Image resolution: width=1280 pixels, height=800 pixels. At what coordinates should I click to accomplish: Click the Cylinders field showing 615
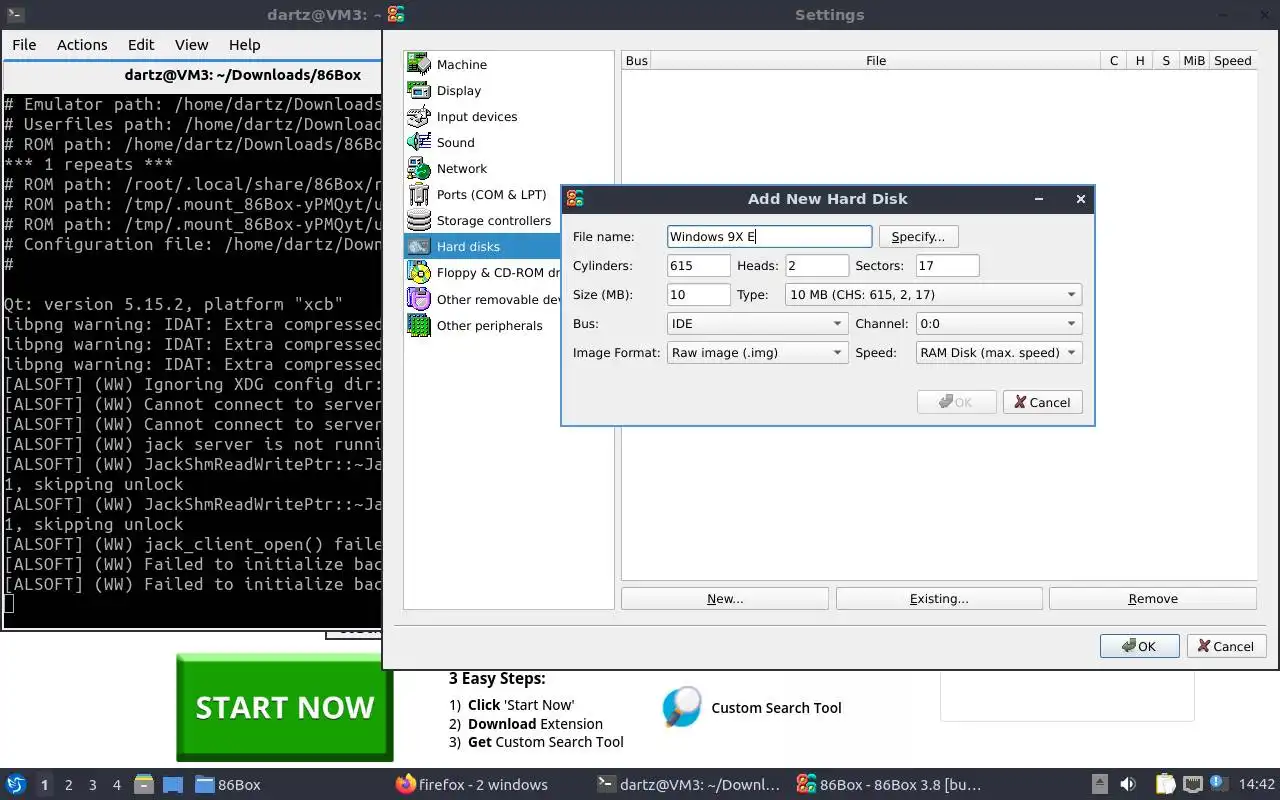[699, 266]
